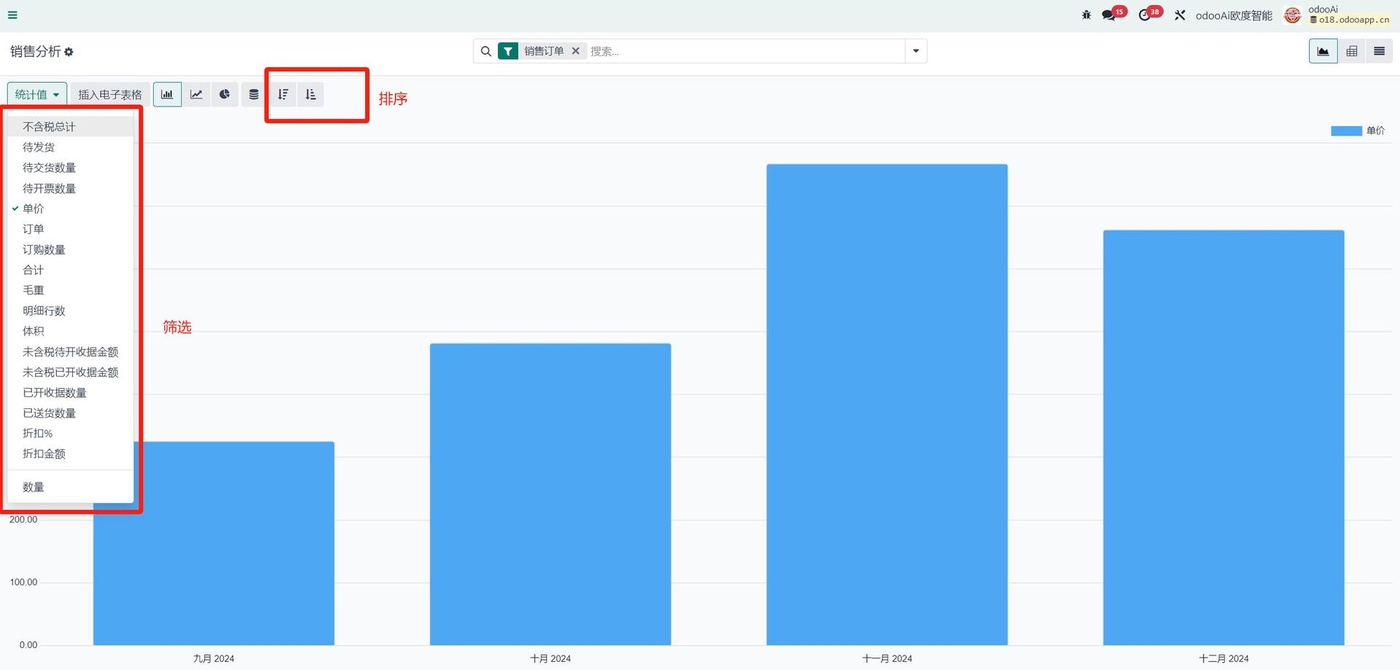Screen dimensions: 1400x670
Task: Collapse the 统计值 measures dropdown
Action: [37, 95]
